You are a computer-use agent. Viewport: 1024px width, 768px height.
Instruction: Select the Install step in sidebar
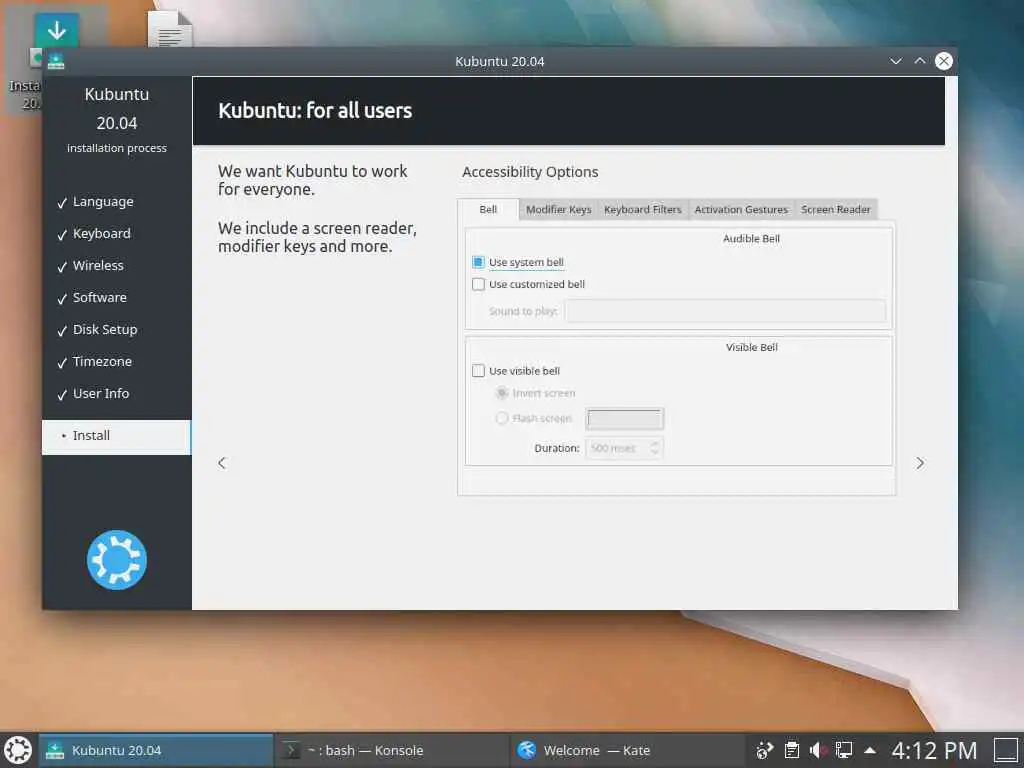(116, 436)
